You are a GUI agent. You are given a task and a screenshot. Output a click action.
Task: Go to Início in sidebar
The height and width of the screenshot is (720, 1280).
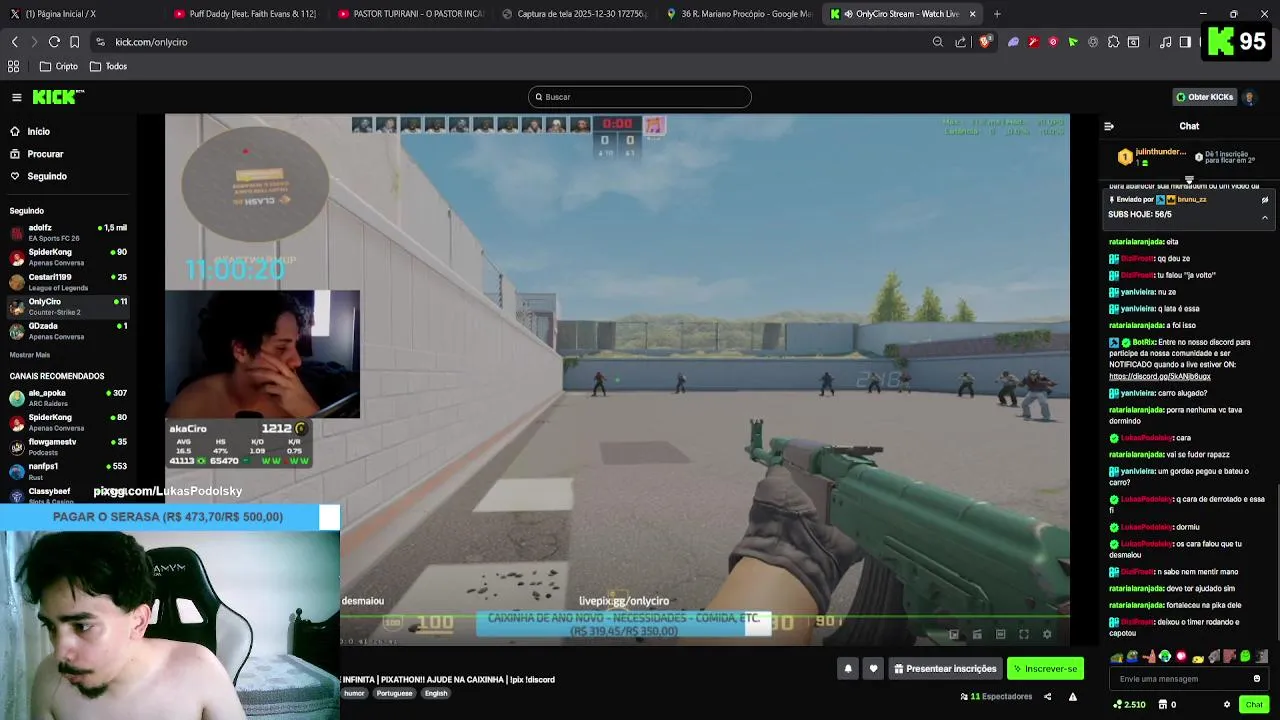coord(30,131)
